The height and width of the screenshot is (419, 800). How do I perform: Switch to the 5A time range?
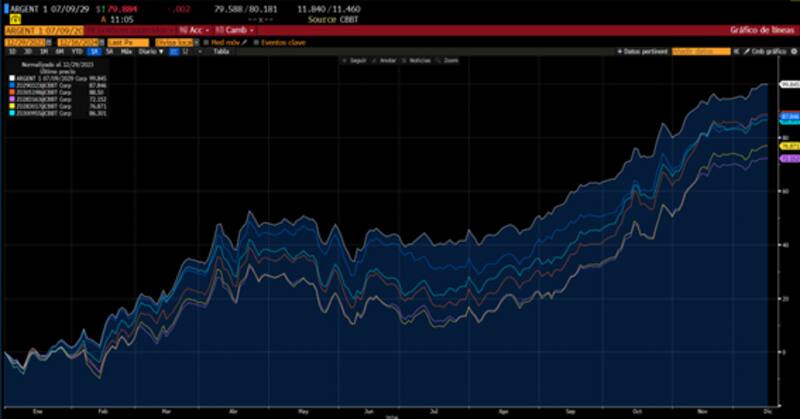pos(109,50)
